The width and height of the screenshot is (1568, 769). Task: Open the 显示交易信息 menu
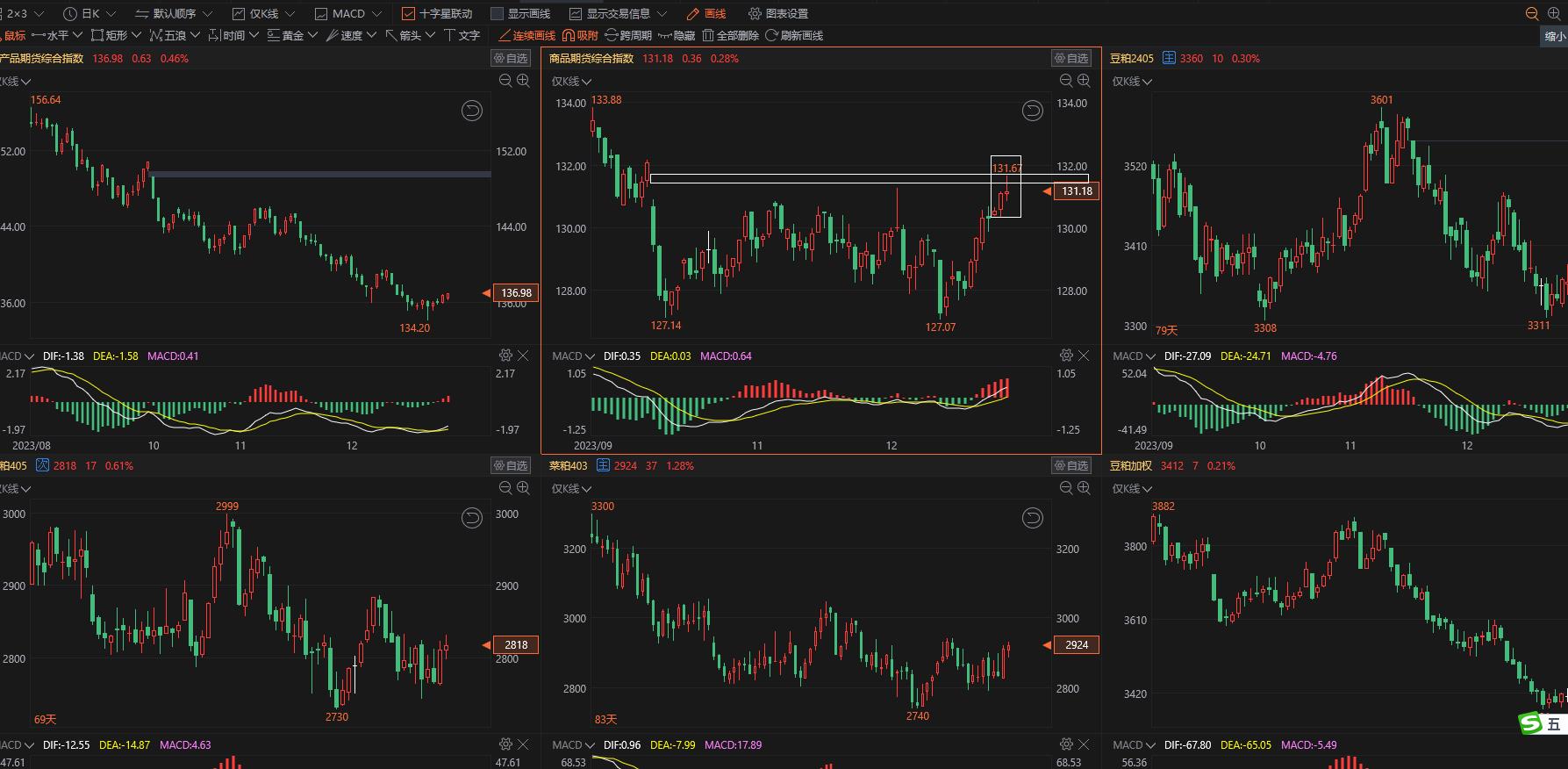[618, 14]
